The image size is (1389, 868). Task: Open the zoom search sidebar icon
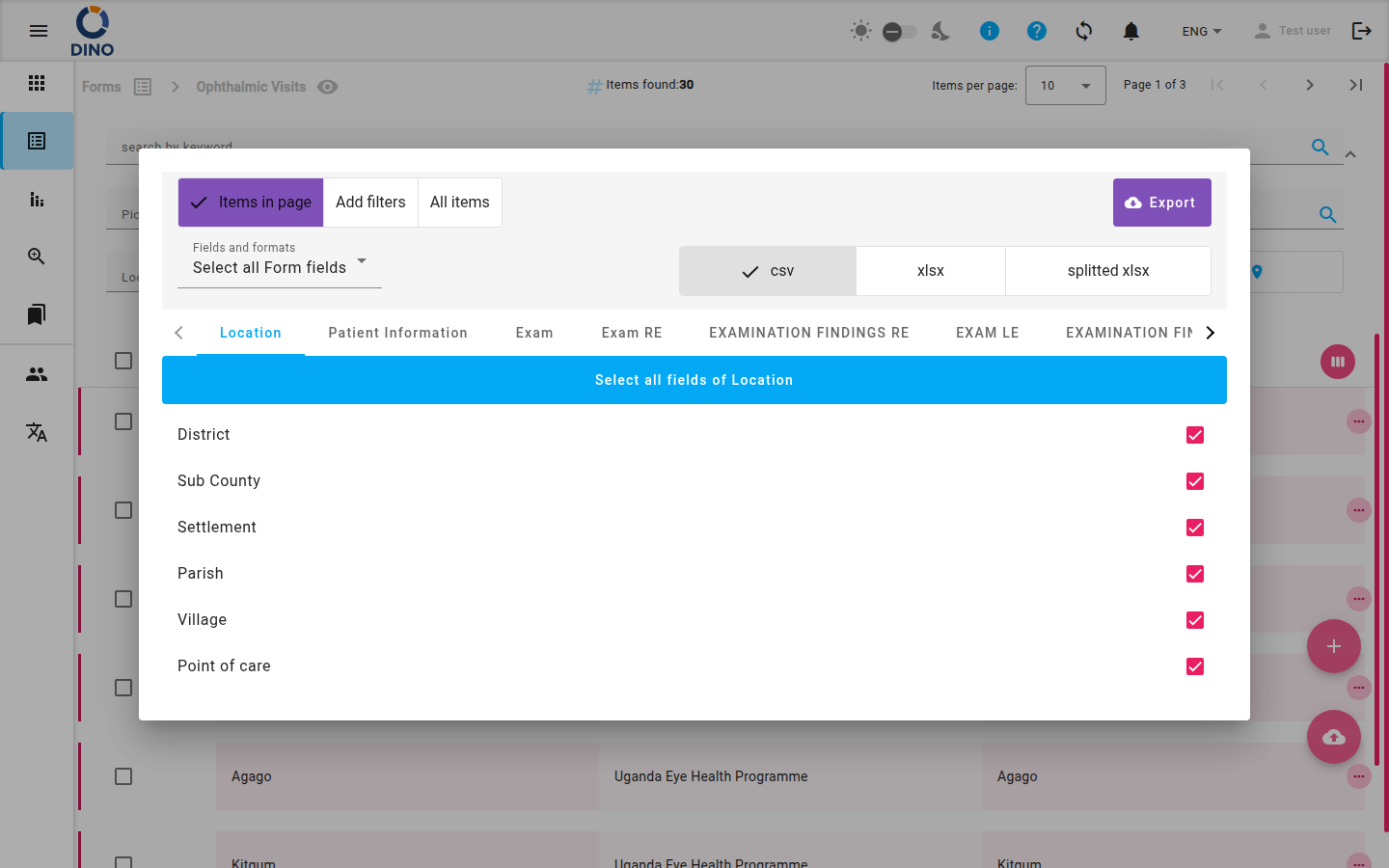click(37, 257)
